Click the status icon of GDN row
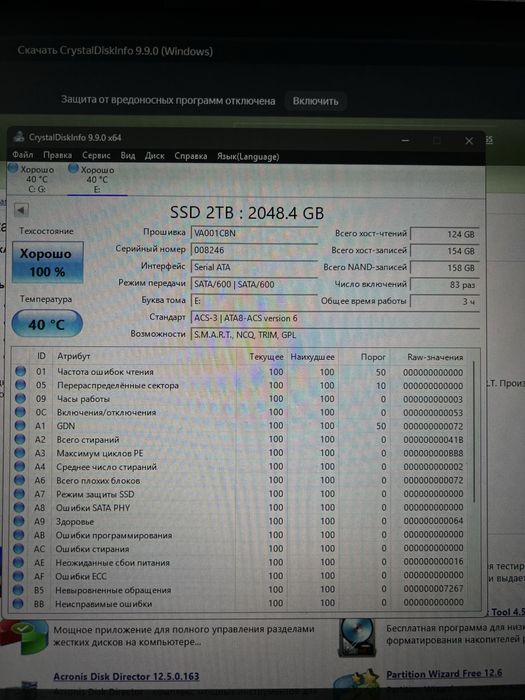Image resolution: width=525 pixels, height=700 pixels. click(x=20, y=425)
